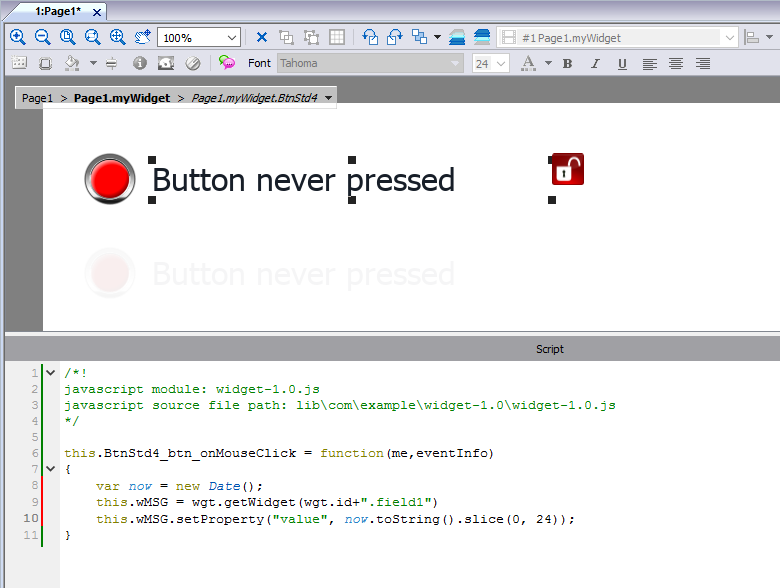Click the grid display icon in toolbar

(x=337, y=37)
